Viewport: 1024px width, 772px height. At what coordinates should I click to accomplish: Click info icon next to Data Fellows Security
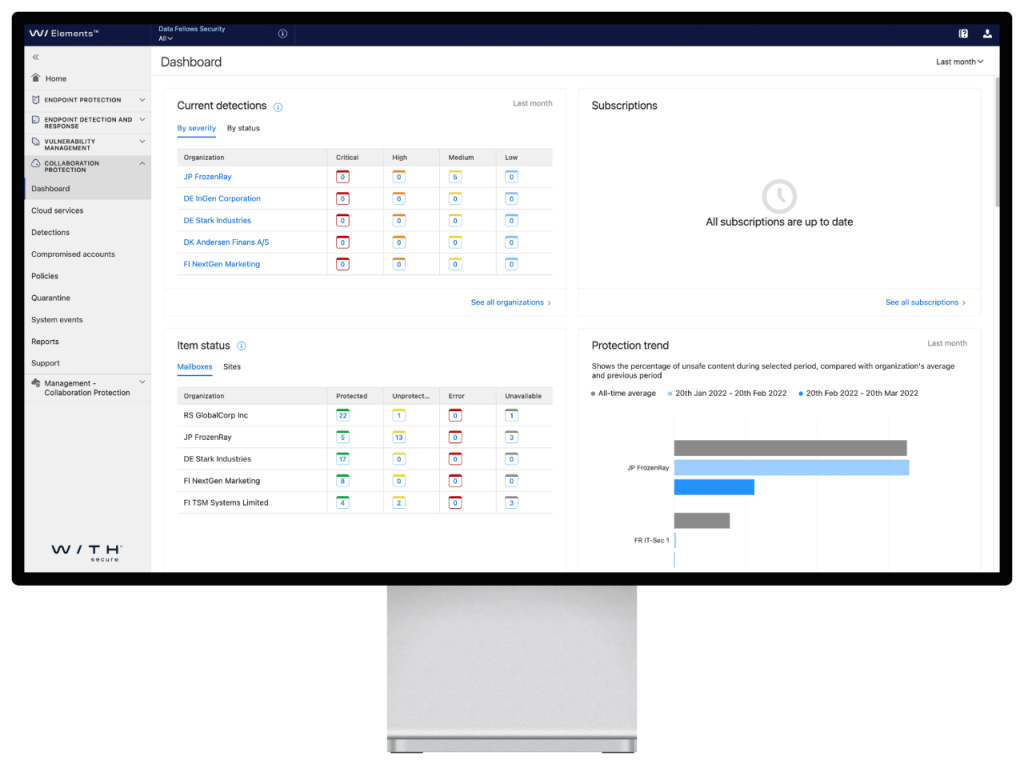pyautogui.click(x=282, y=34)
